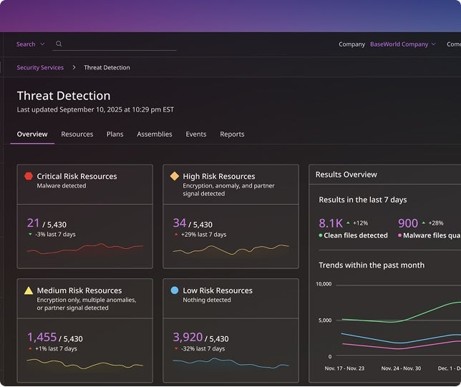Click the Critical Risk sparkline chart
This screenshot has width=461, height=387.
(85, 249)
